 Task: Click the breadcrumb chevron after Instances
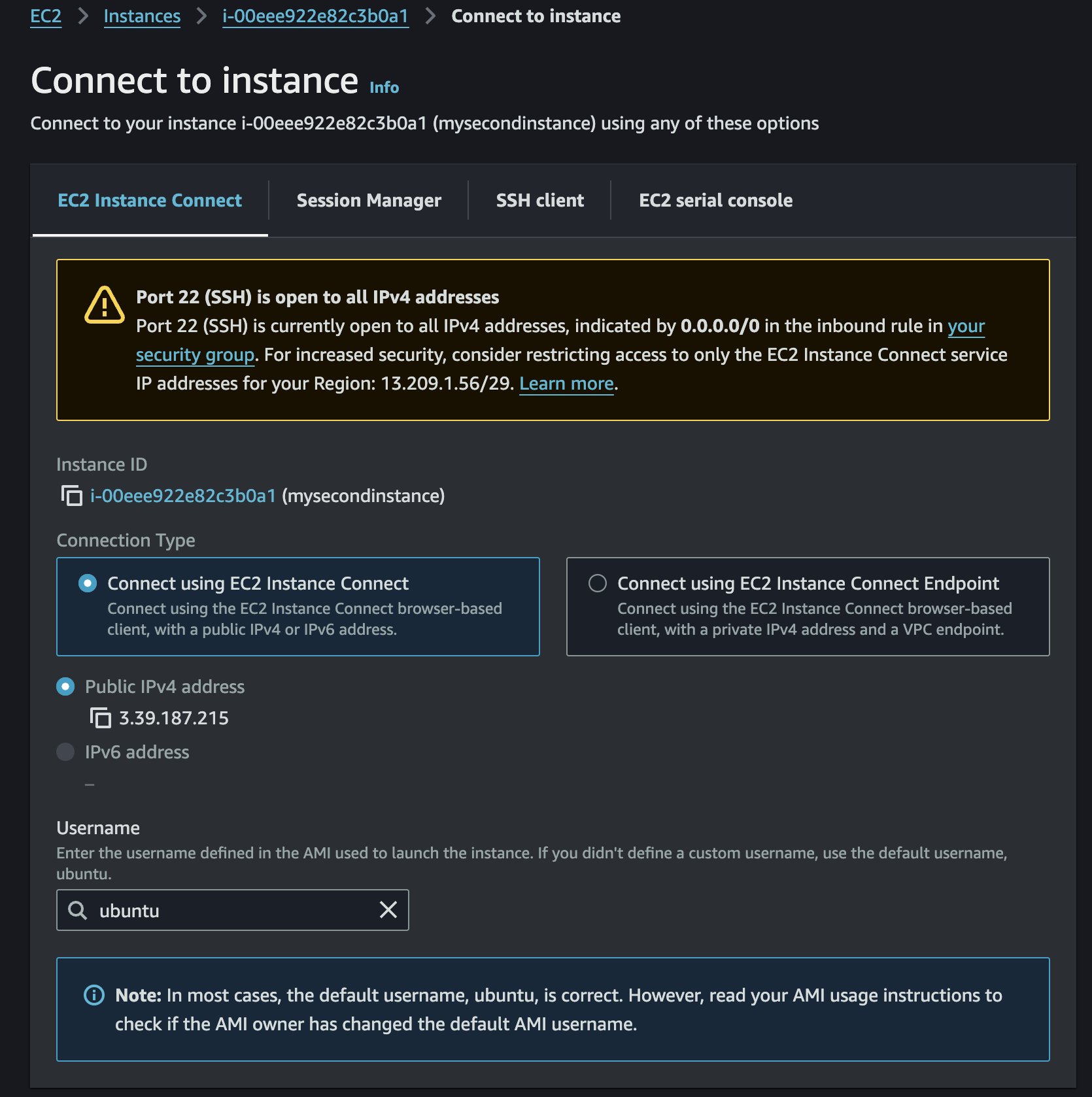pyautogui.click(x=201, y=16)
